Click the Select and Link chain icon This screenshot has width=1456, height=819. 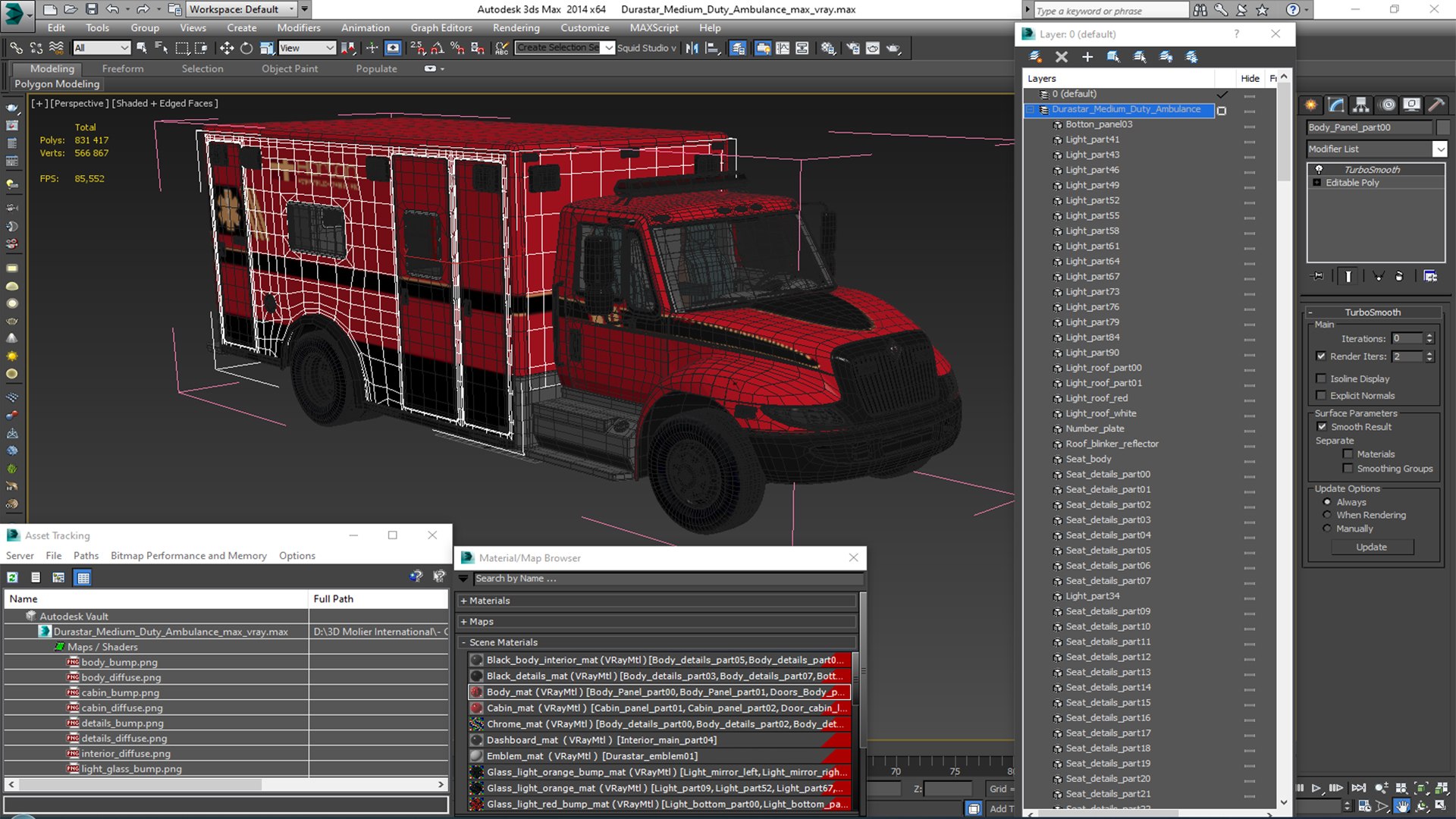pyautogui.click(x=15, y=48)
